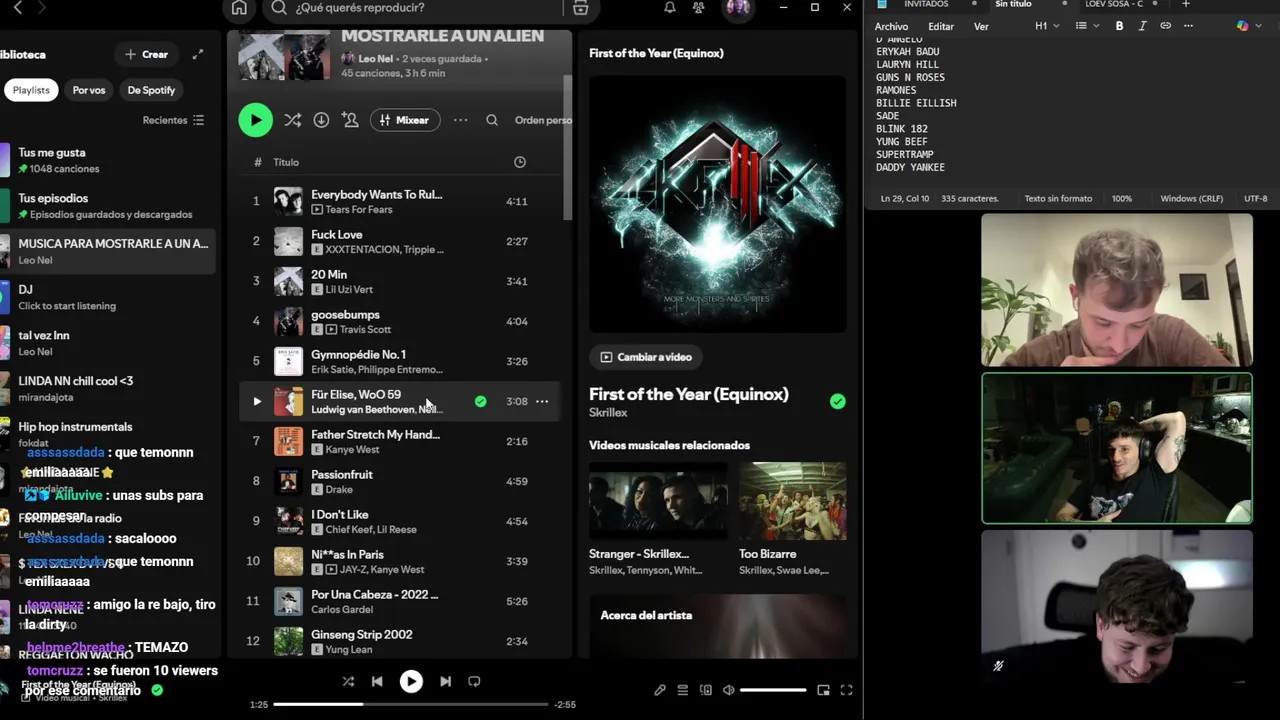The width and height of the screenshot is (1280, 720).
Task: Open Copilot dropdown in Notepad
Action: pyautogui.click(x=1248, y=26)
